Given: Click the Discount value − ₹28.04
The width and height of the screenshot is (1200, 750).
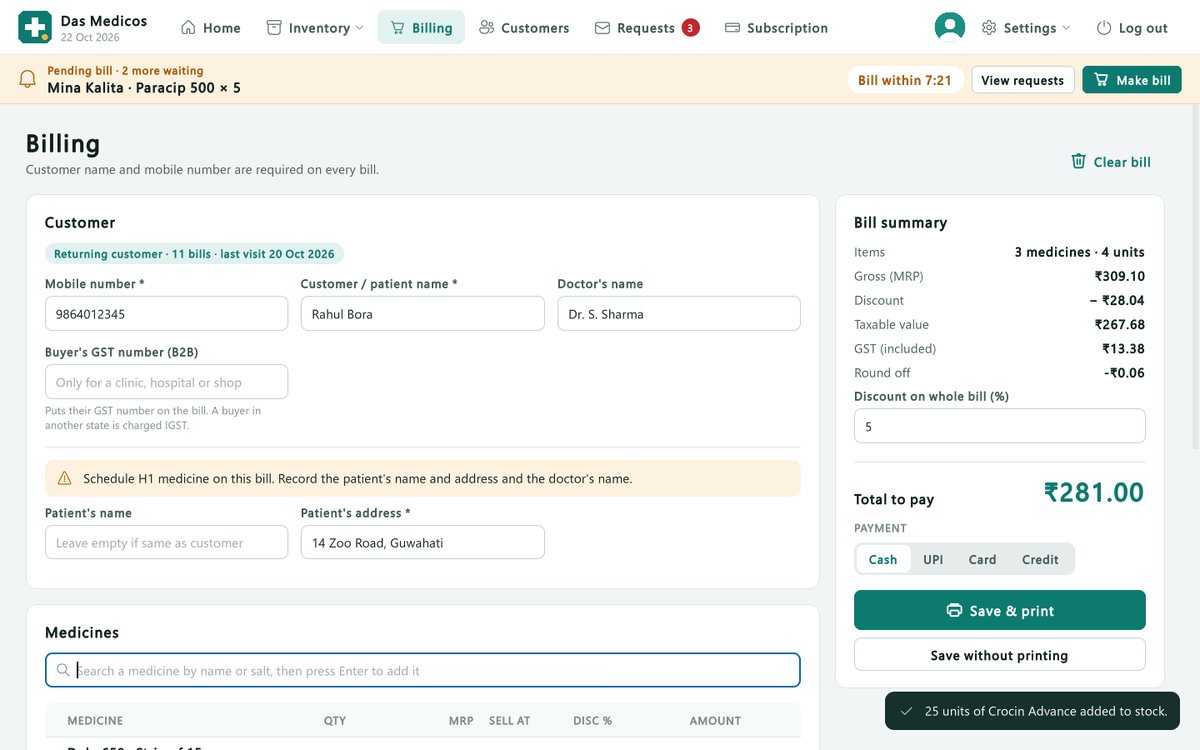Looking at the screenshot, I should 1117,300.
